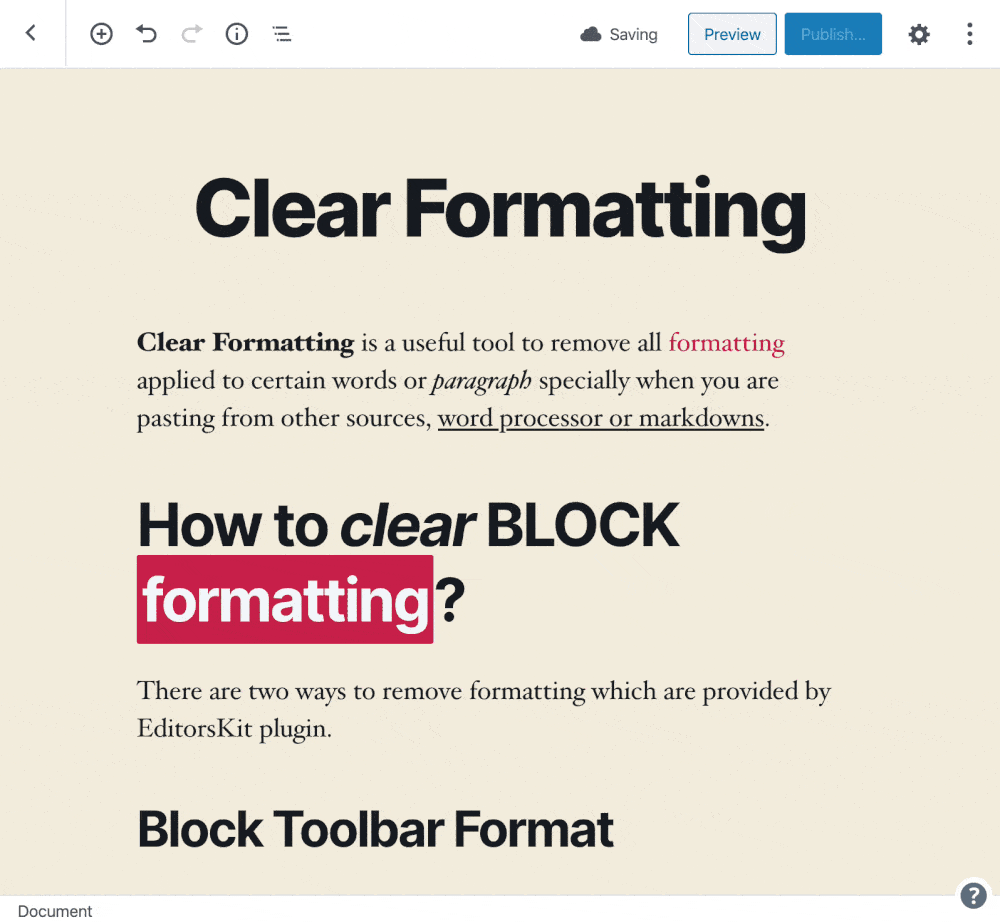Click the Saving cloud status indicator
Image resolution: width=1000 pixels, height=922 pixels.
point(619,34)
